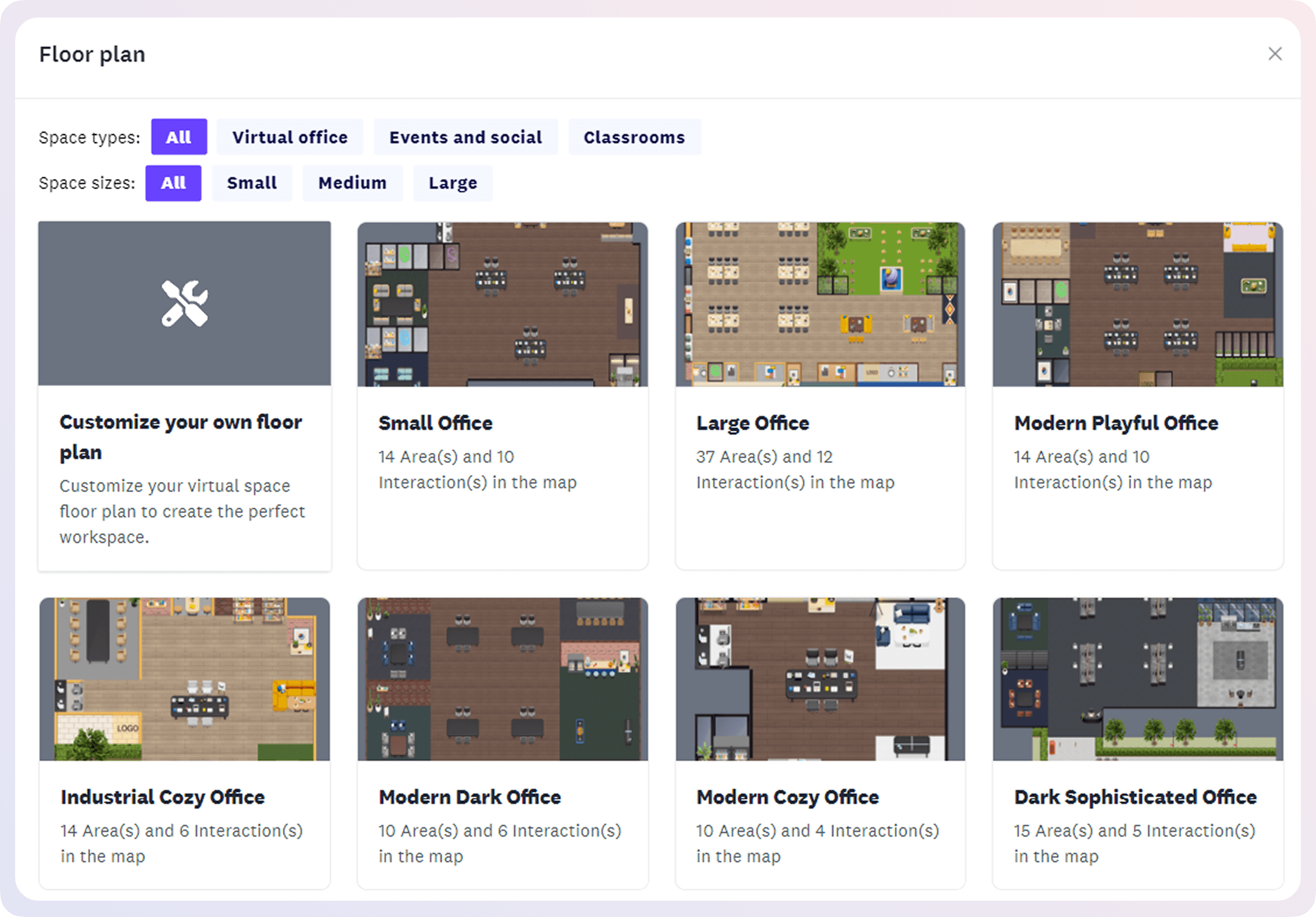
Task: Choose the Large space size filter
Action: (453, 183)
